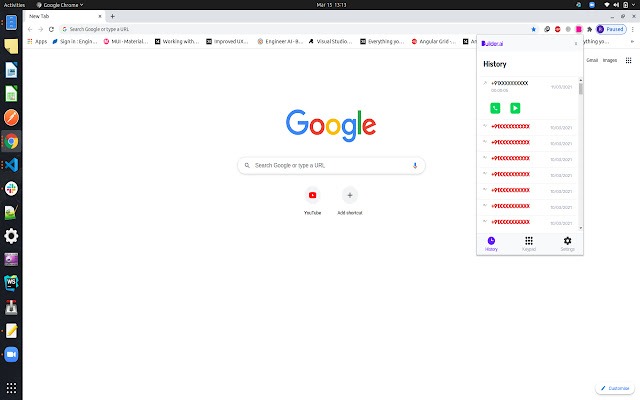Open the Angular Grid bookmark

434,41
